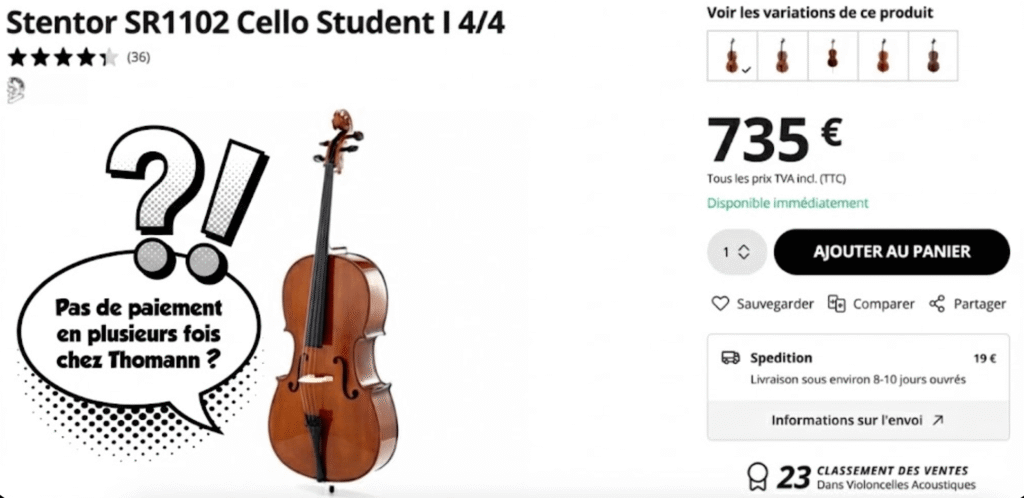The height and width of the screenshot is (498, 1024).
Task: Click the Stentor brand logo icon
Action: 17,89
